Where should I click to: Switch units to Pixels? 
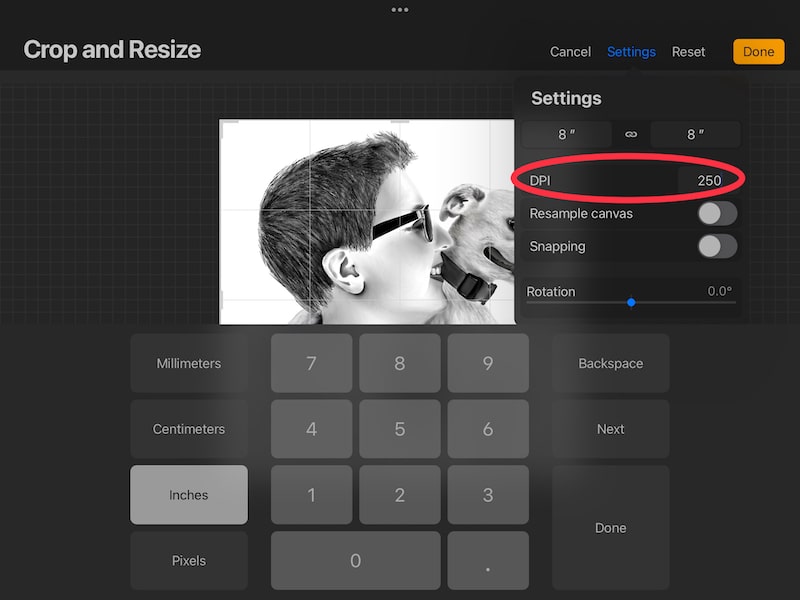coord(188,560)
